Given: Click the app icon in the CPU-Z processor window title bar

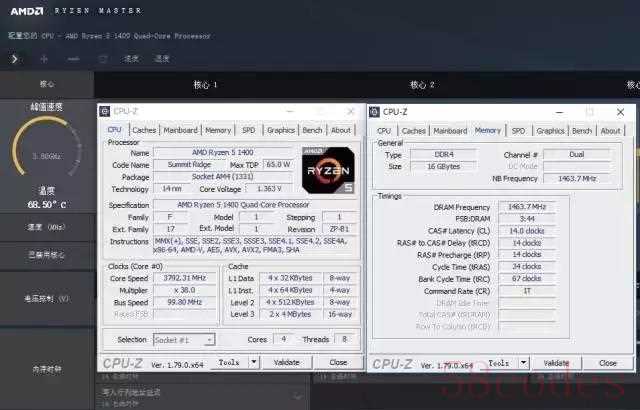Looking at the screenshot, I should (105, 111).
